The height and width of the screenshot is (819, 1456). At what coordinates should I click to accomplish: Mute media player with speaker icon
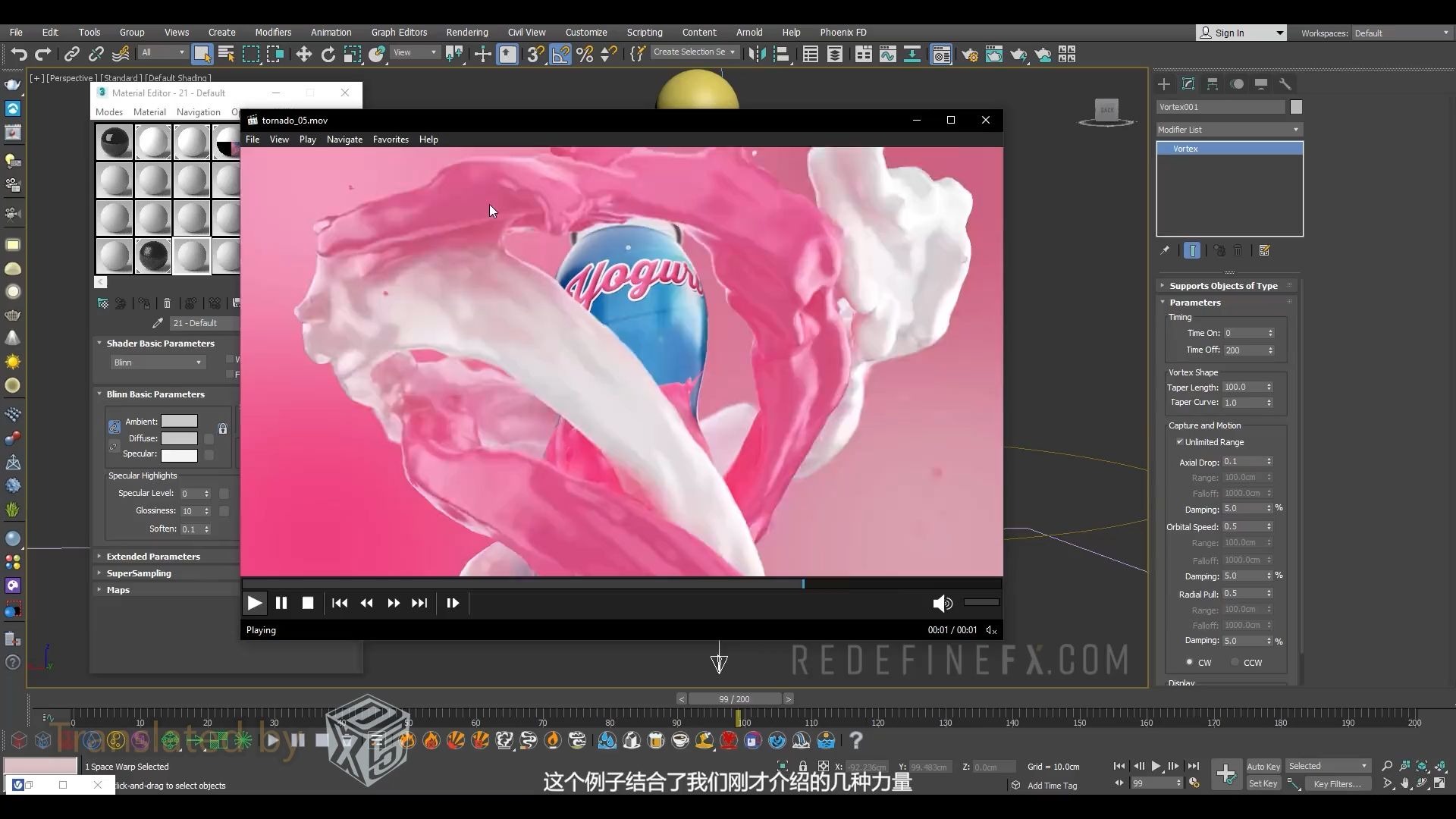coord(943,603)
